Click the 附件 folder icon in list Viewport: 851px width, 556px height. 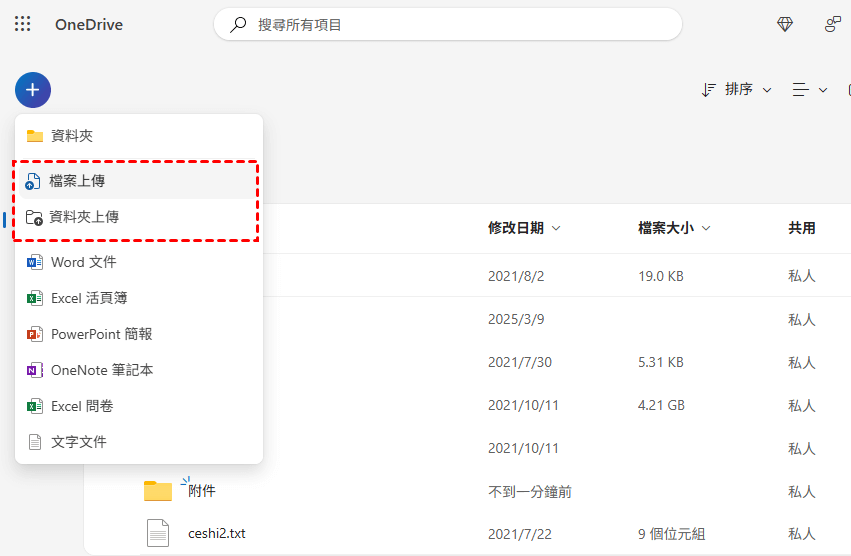click(x=158, y=490)
